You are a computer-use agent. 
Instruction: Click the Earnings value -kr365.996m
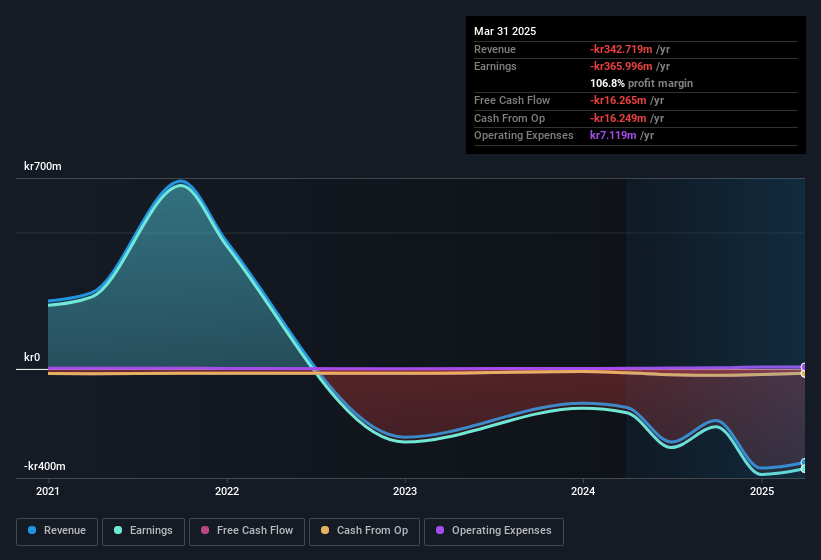(x=622, y=66)
